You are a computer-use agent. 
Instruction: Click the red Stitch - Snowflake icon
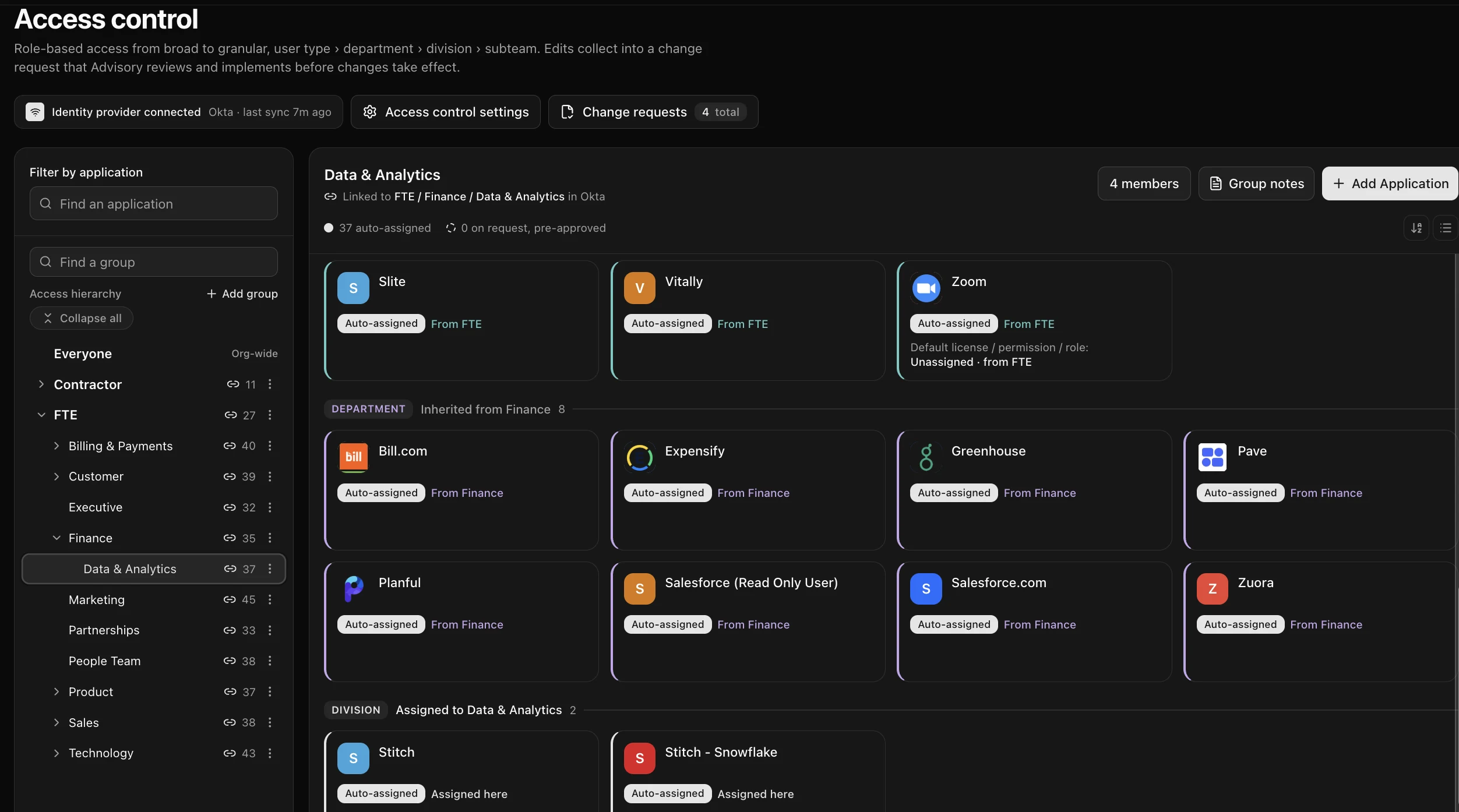[x=639, y=758]
